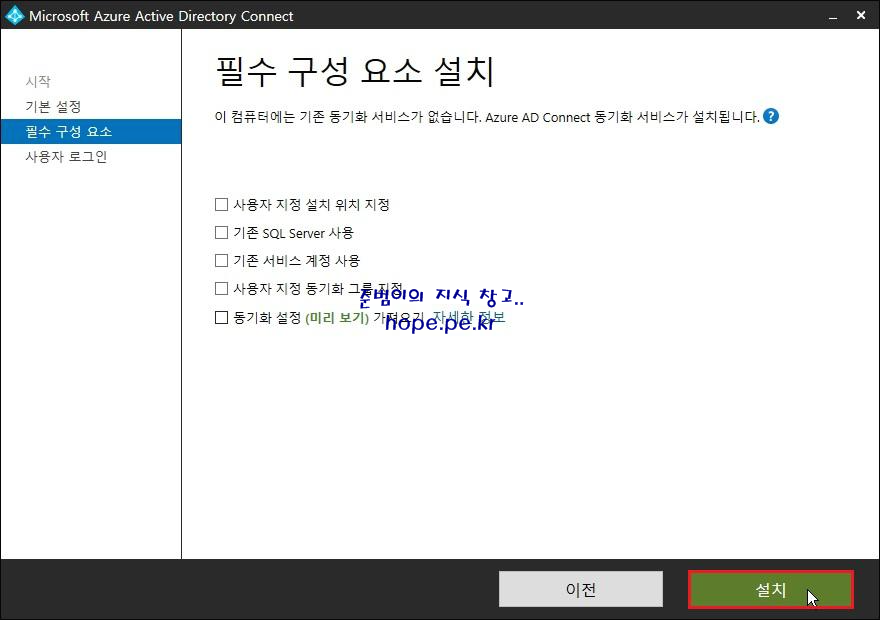This screenshot has height=620, width=880.
Task: Click the 동기화 서비스가 없습니다 description text
Action: coord(487,117)
